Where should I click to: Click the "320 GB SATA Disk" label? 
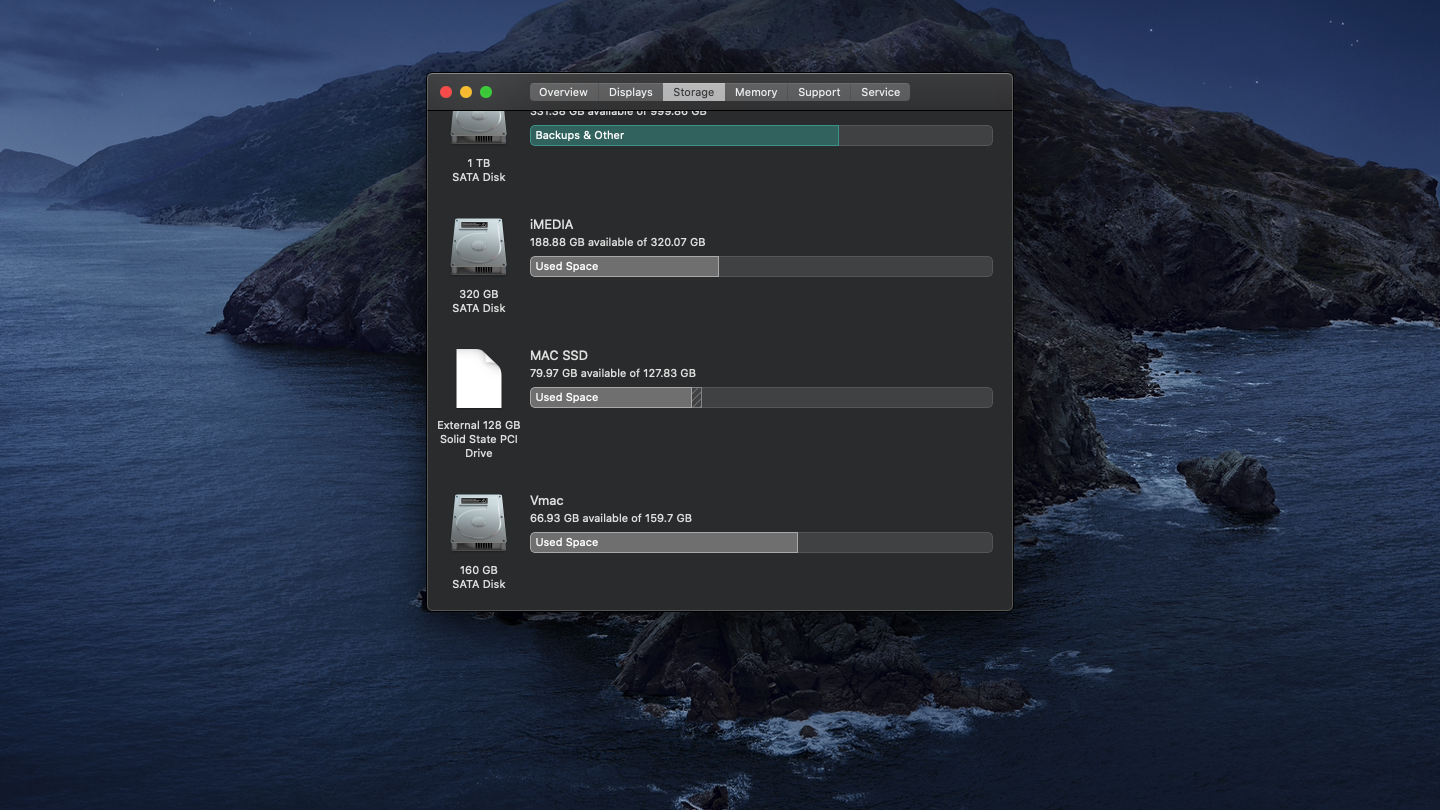point(479,301)
